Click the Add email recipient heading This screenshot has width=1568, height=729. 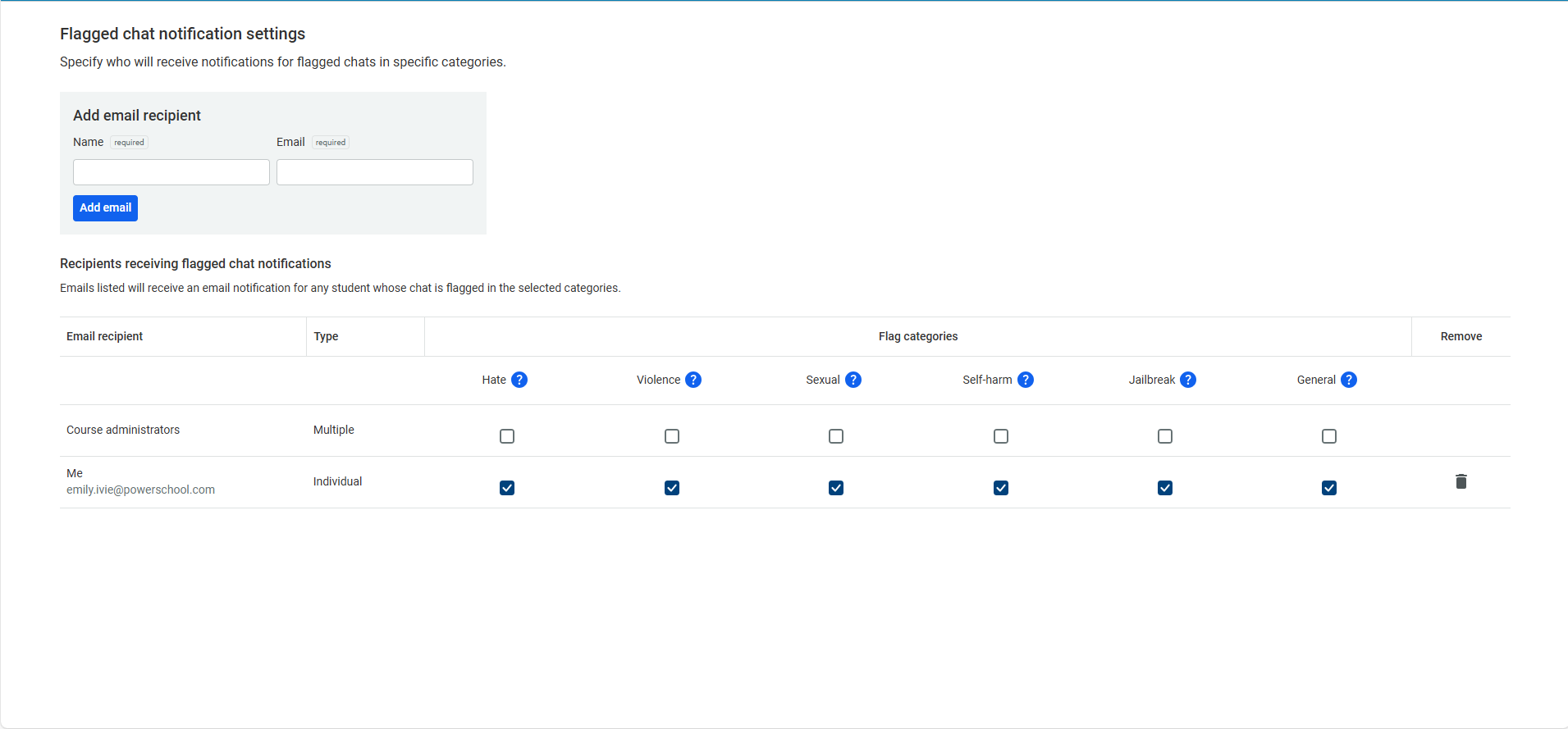pos(137,116)
